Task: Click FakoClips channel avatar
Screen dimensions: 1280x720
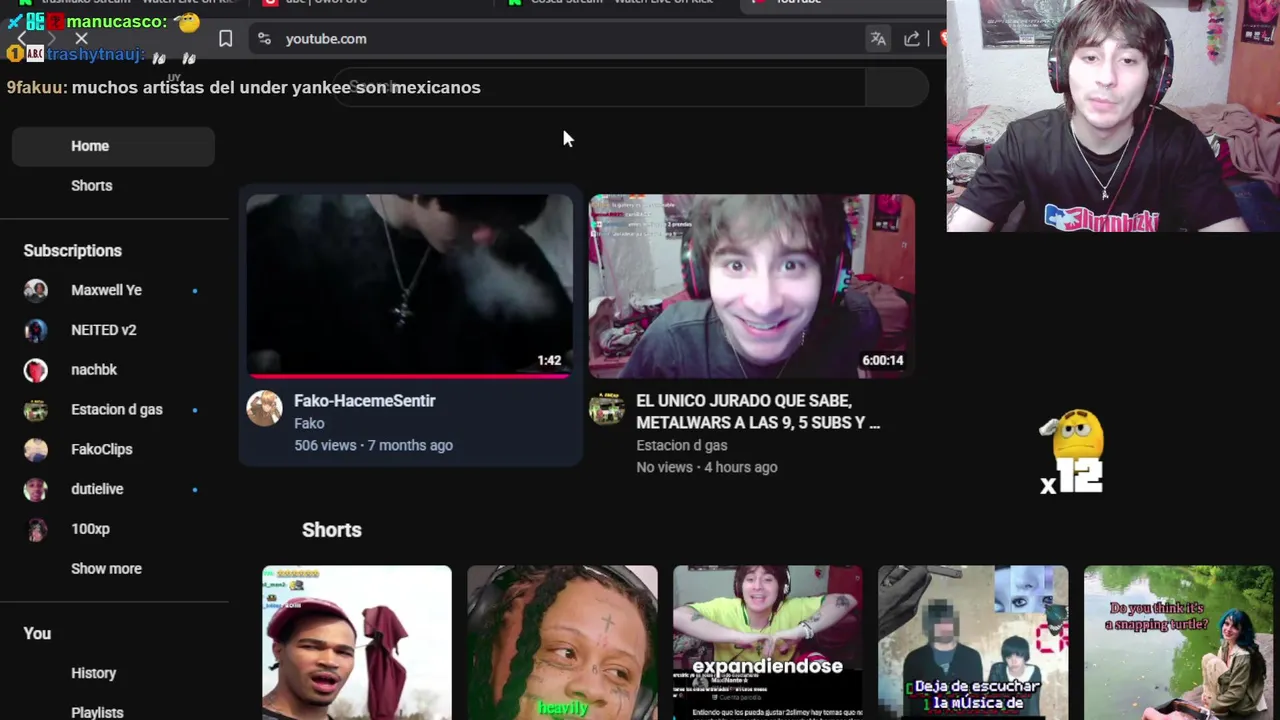Action: point(36,449)
